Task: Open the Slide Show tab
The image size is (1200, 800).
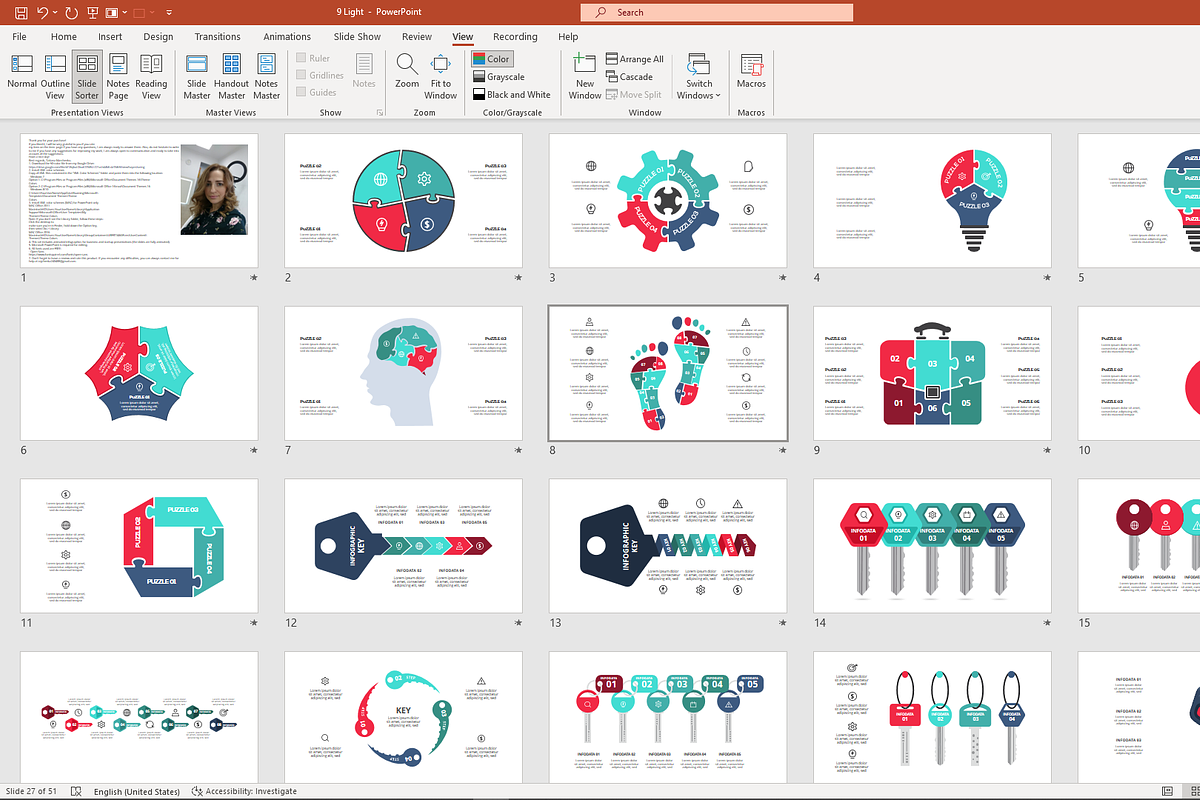Action: click(x=357, y=37)
